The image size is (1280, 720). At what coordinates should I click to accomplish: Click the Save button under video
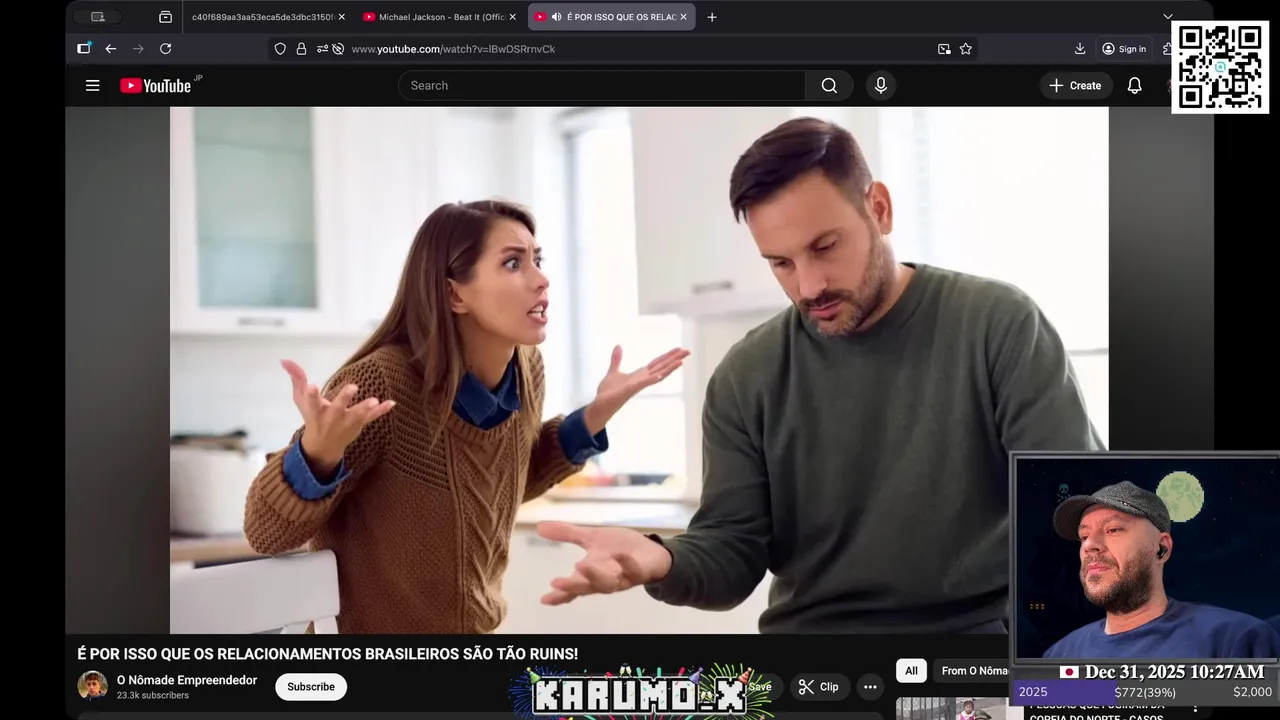tap(759, 687)
